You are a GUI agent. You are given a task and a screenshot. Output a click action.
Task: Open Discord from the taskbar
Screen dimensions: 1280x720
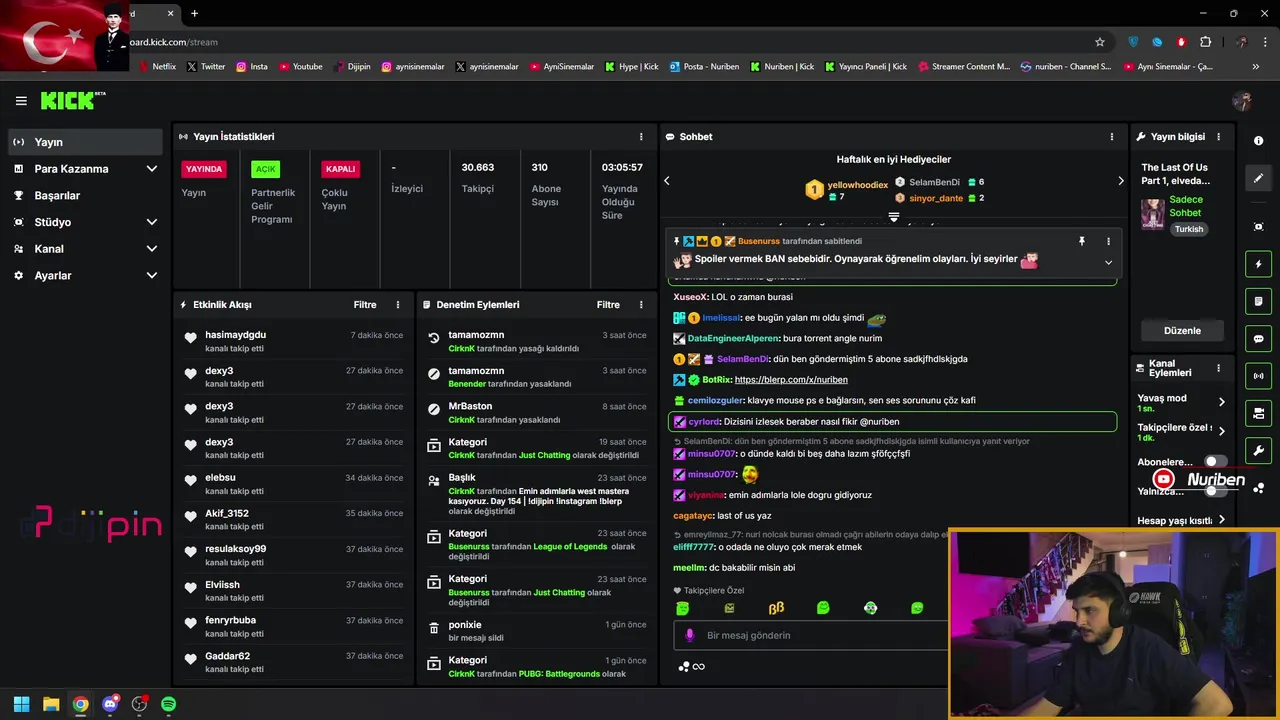pos(110,704)
